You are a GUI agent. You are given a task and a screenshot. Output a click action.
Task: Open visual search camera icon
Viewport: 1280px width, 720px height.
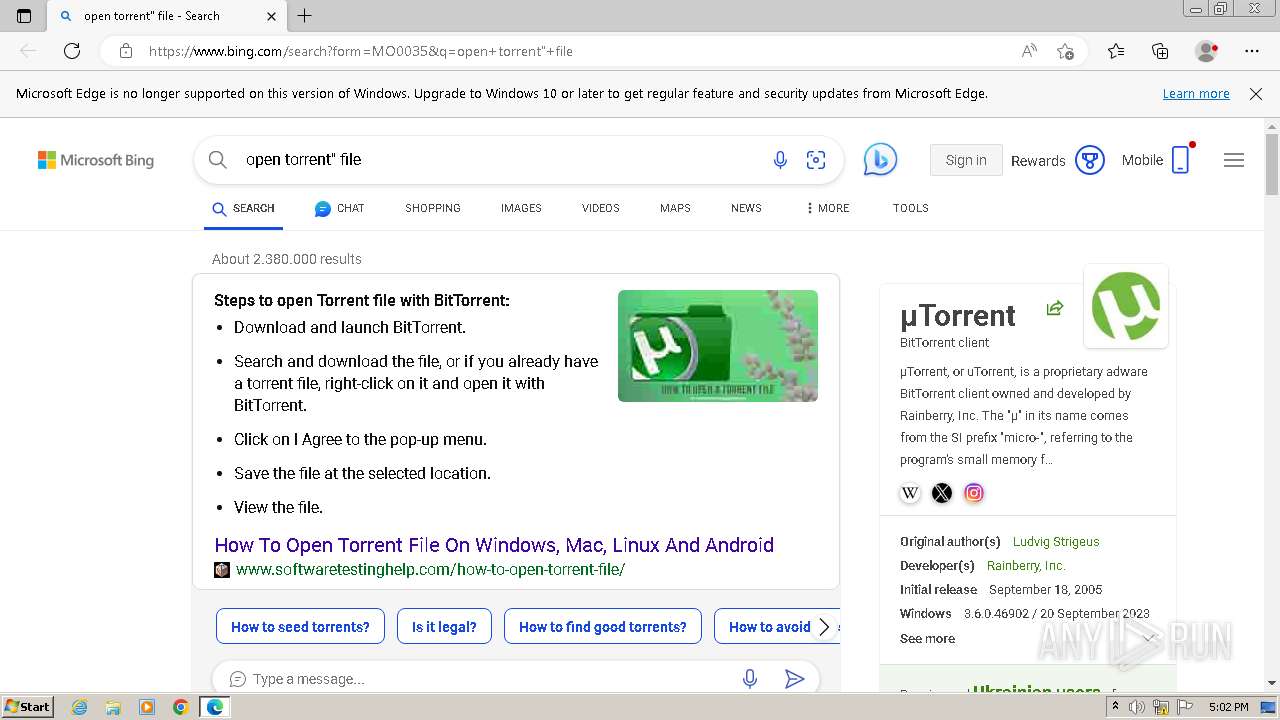pos(816,160)
